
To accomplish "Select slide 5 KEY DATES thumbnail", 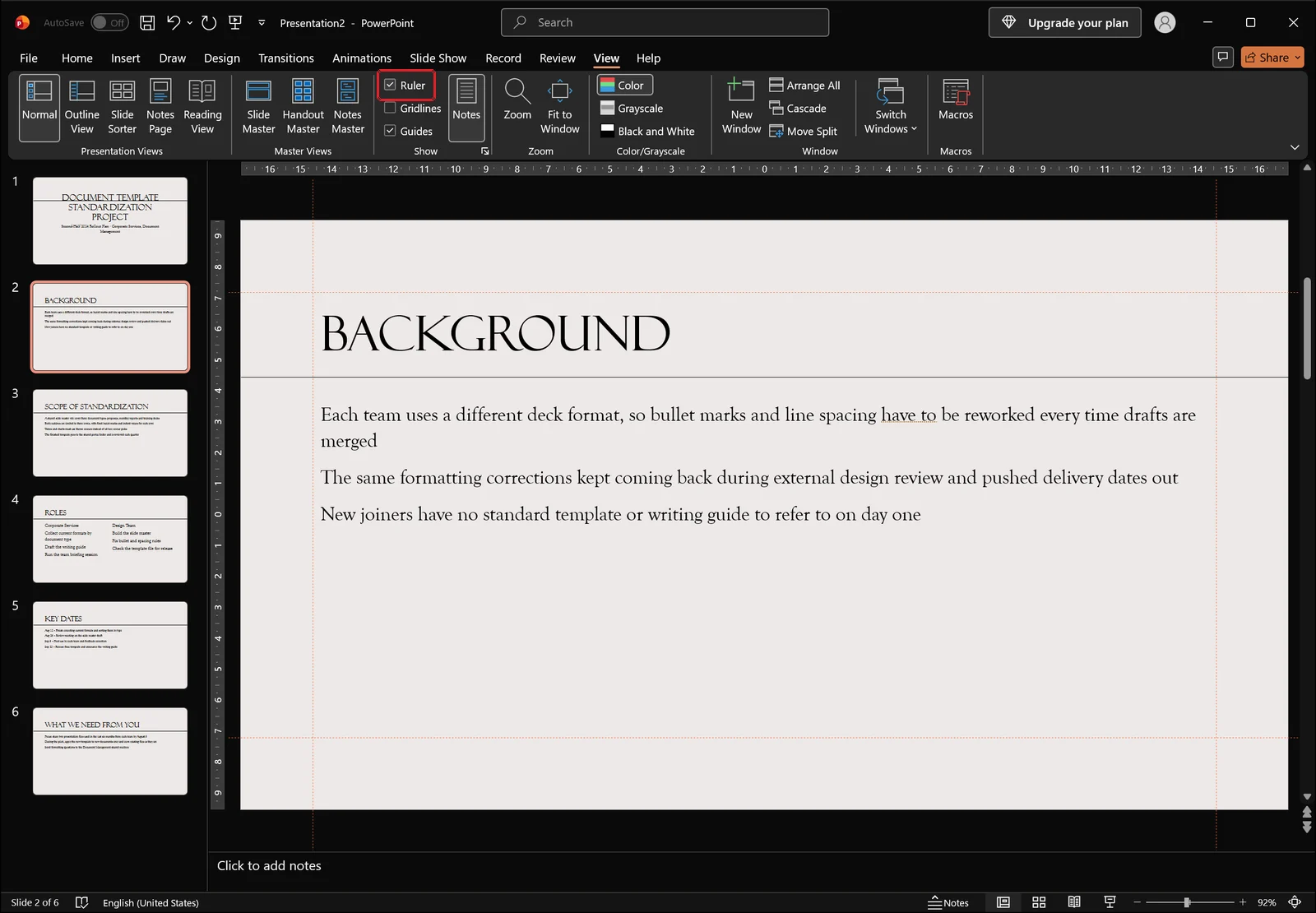I will click(x=110, y=645).
